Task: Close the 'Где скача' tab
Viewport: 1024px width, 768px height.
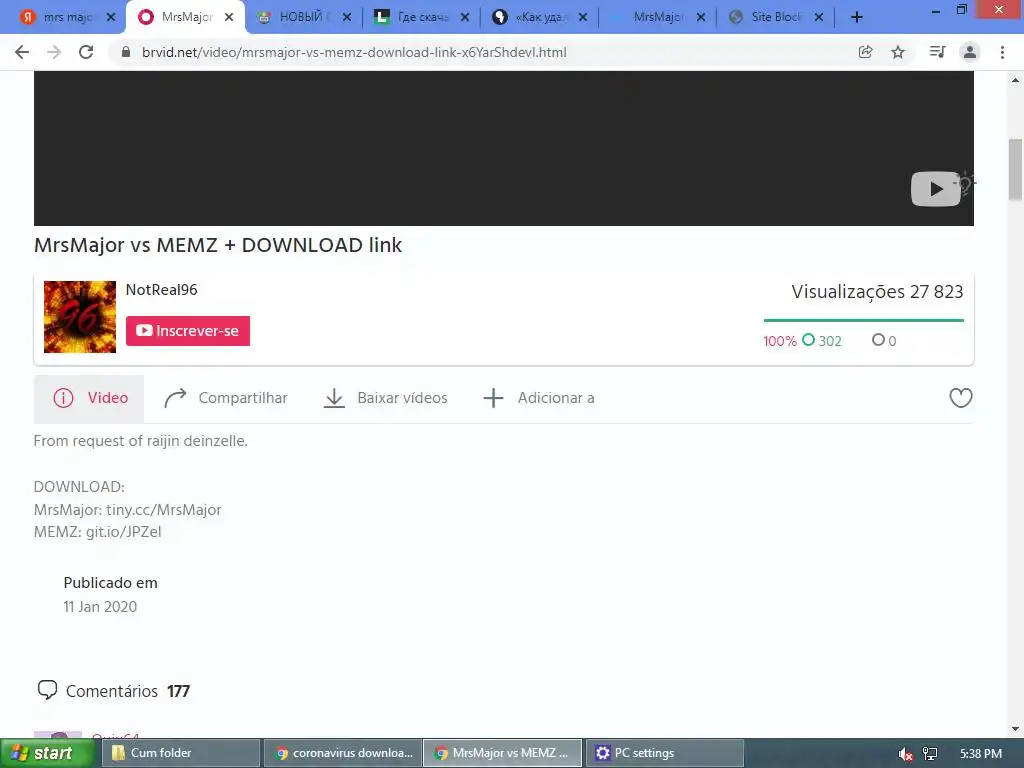Action: coord(465,17)
